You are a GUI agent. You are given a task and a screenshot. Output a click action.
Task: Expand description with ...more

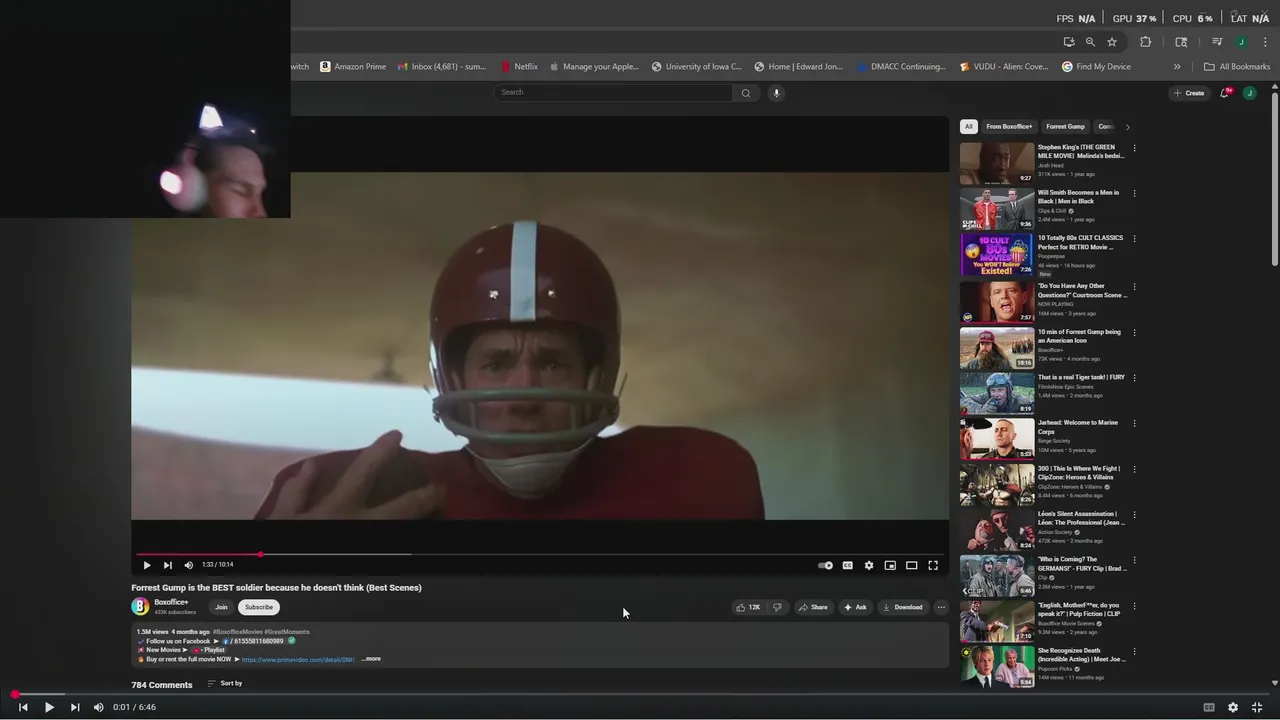(x=371, y=659)
